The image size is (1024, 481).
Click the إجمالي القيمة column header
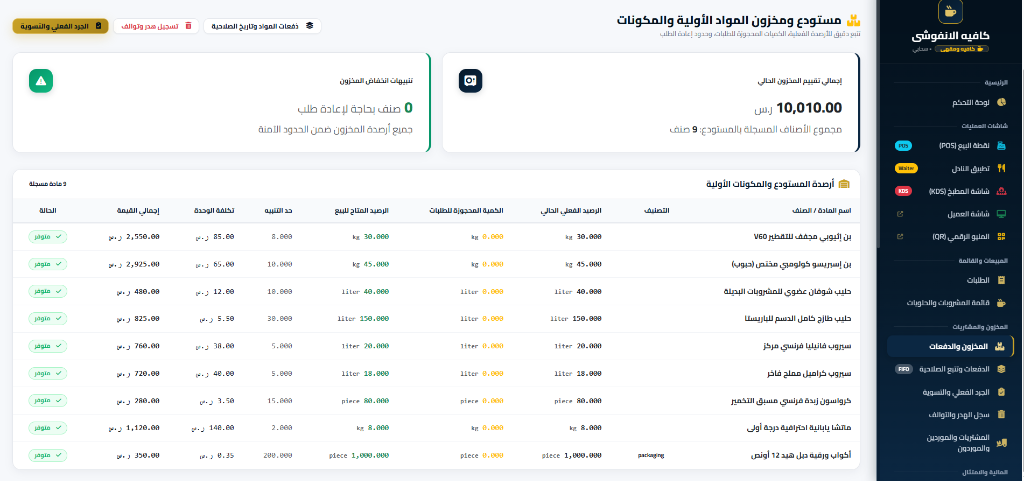point(138,211)
